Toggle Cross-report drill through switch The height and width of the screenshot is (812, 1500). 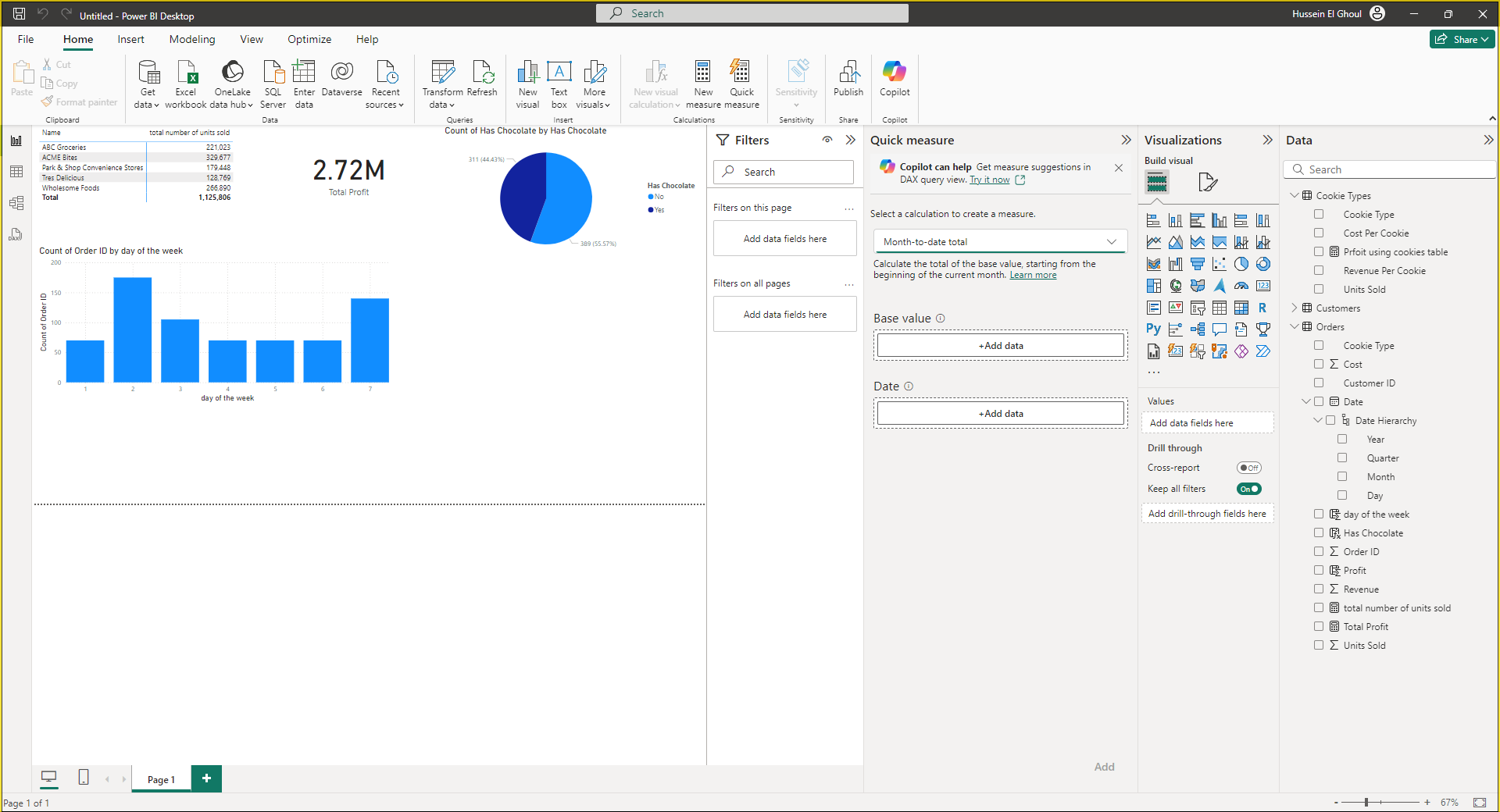[x=1249, y=468]
